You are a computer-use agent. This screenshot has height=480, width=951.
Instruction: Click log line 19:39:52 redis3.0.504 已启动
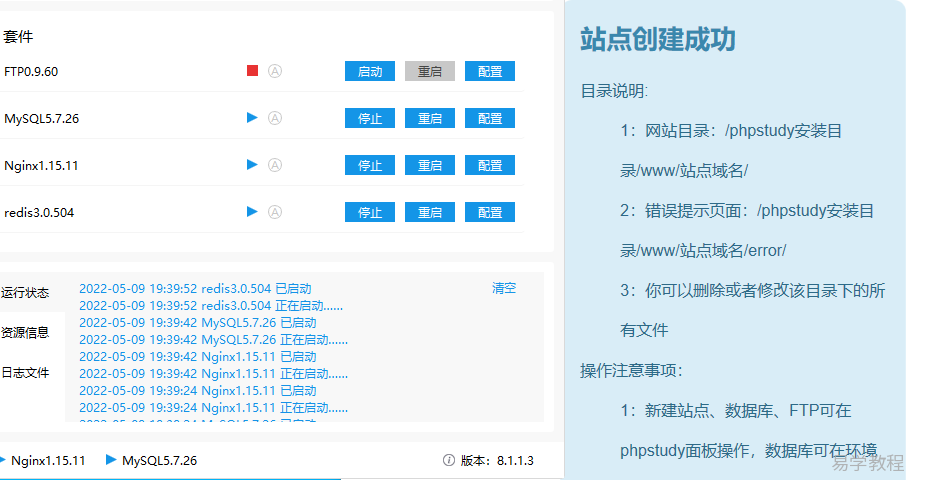click(x=195, y=288)
